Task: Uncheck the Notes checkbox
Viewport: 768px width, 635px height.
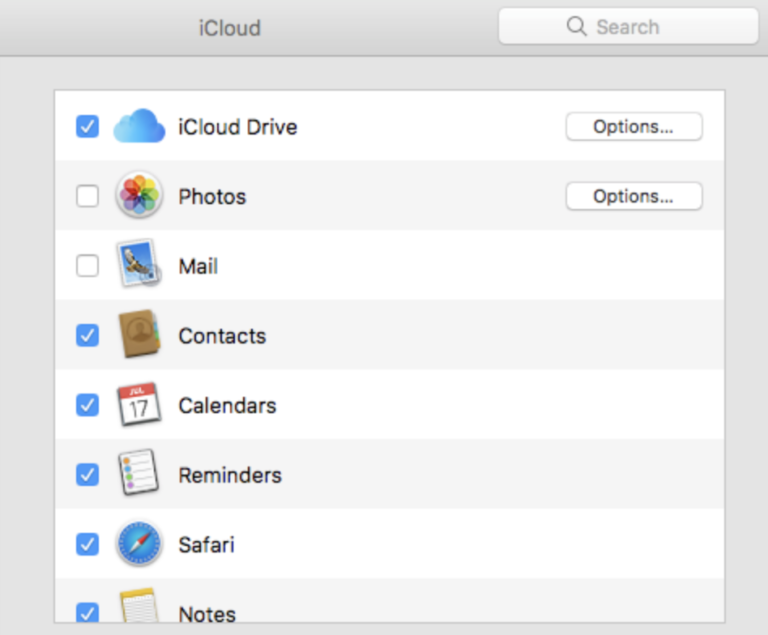Action: (x=87, y=612)
